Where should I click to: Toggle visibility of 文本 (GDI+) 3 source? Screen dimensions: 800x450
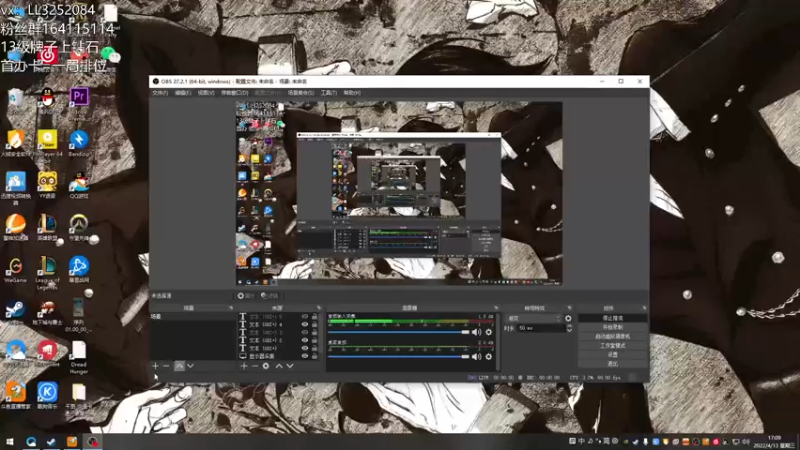click(305, 333)
